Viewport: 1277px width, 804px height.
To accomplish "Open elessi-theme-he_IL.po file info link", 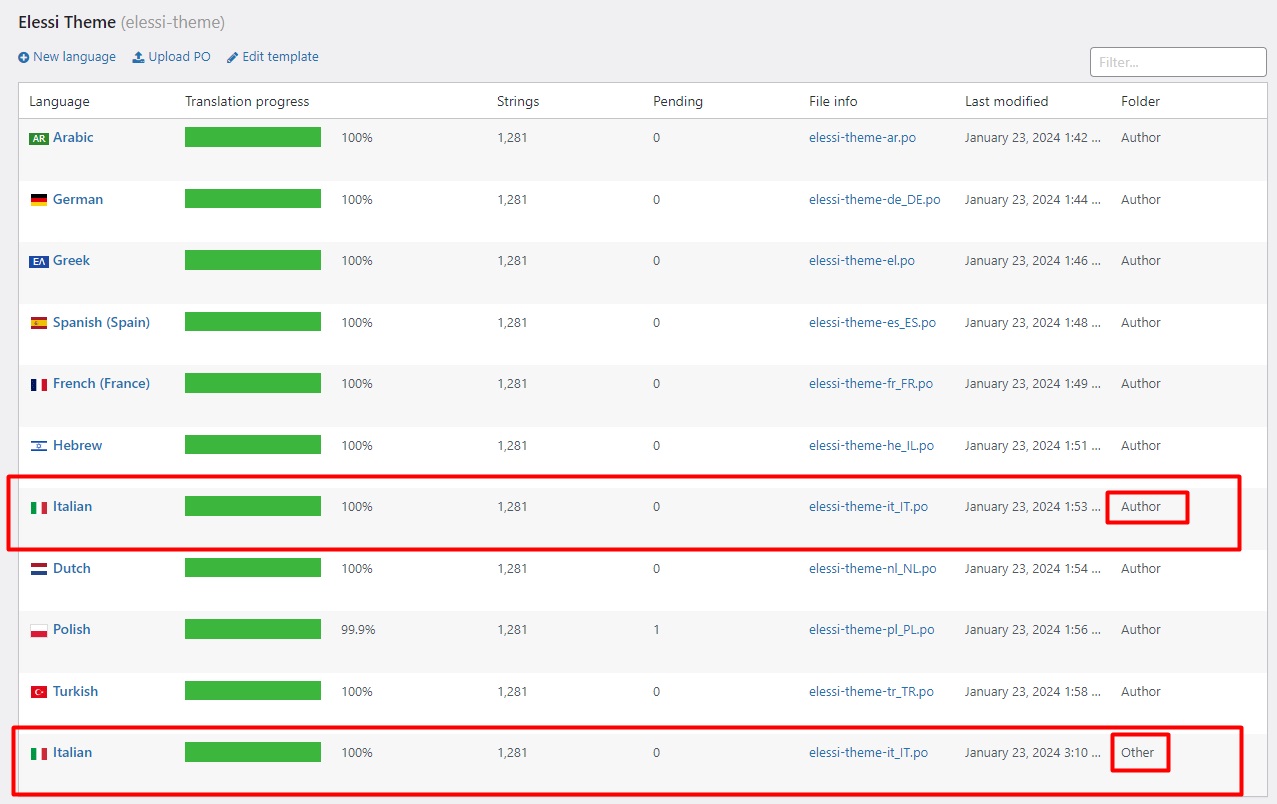I will point(871,446).
